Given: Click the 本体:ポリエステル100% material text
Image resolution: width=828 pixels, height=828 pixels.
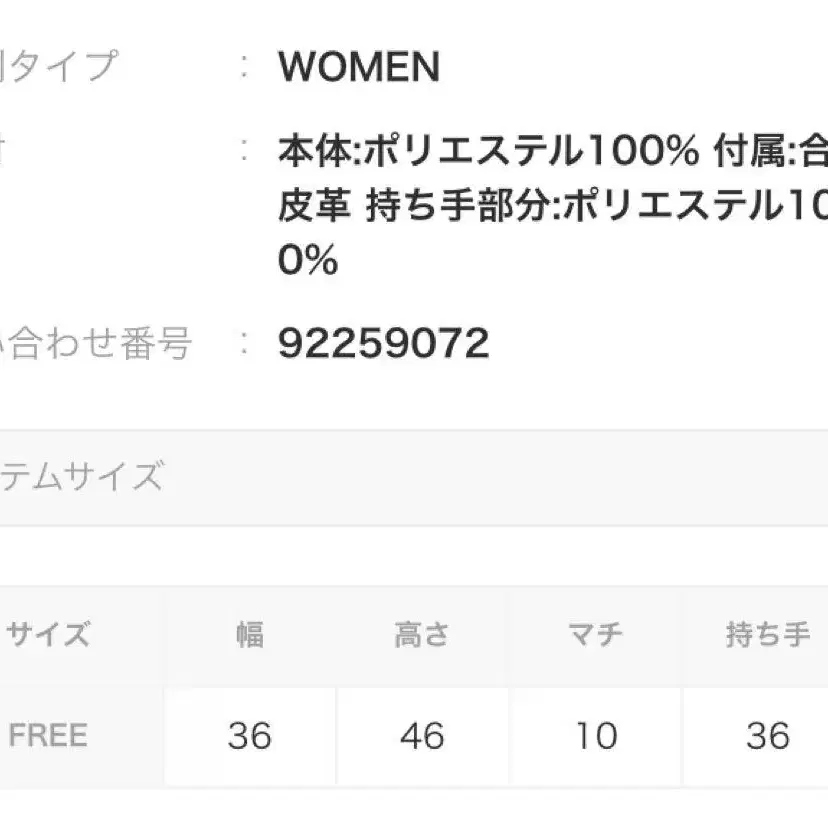Looking at the screenshot, I should pos(487,152).
